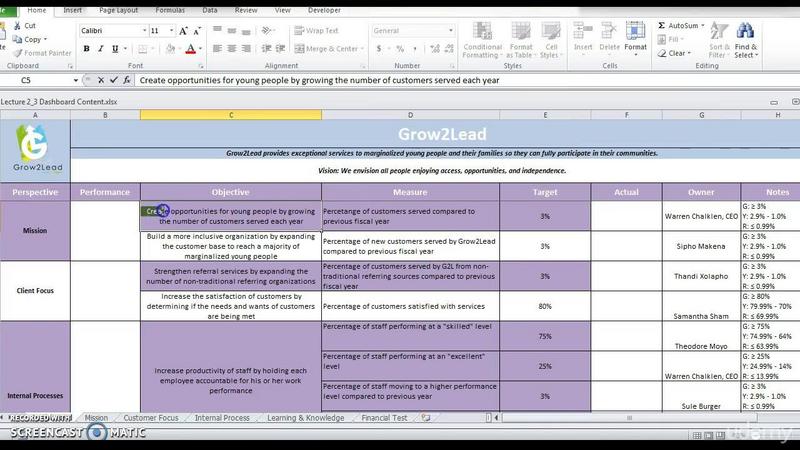Viewport: 800px width, 450px height.
Task: Click the Insert Function fx icon
Action: [x=127, y=80]
